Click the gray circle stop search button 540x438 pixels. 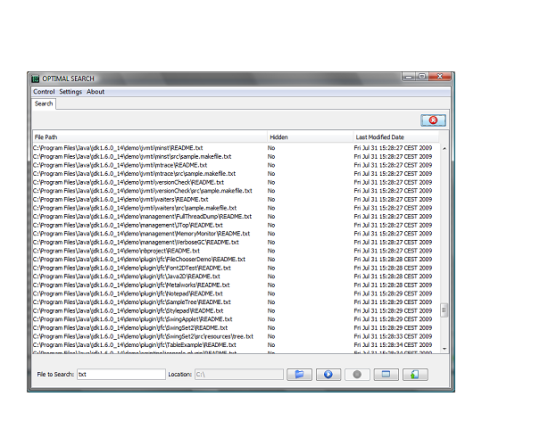coord(357,374)
